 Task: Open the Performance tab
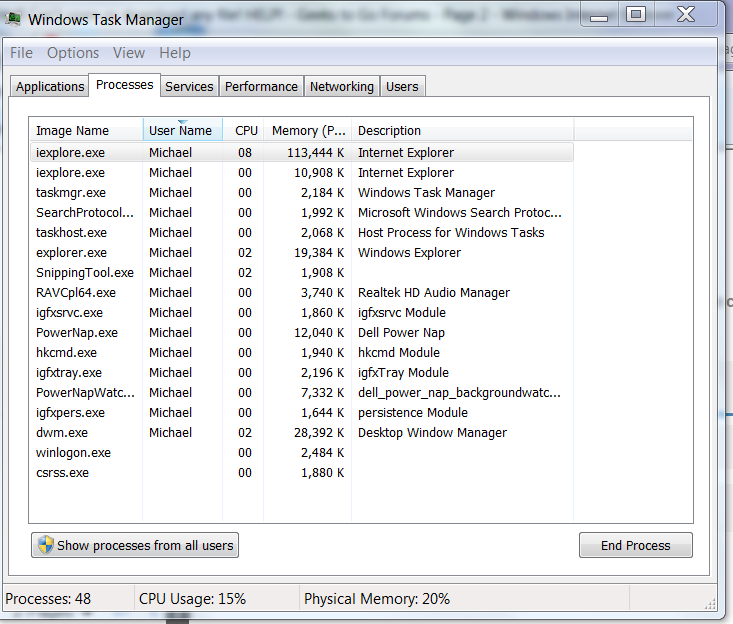point(261,86)
